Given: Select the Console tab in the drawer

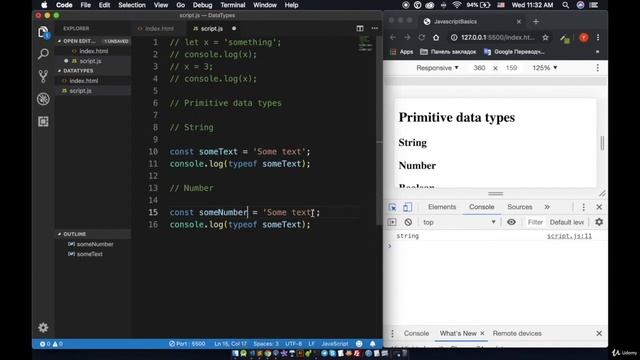Looking at the screenshot, I should [416, 333].
